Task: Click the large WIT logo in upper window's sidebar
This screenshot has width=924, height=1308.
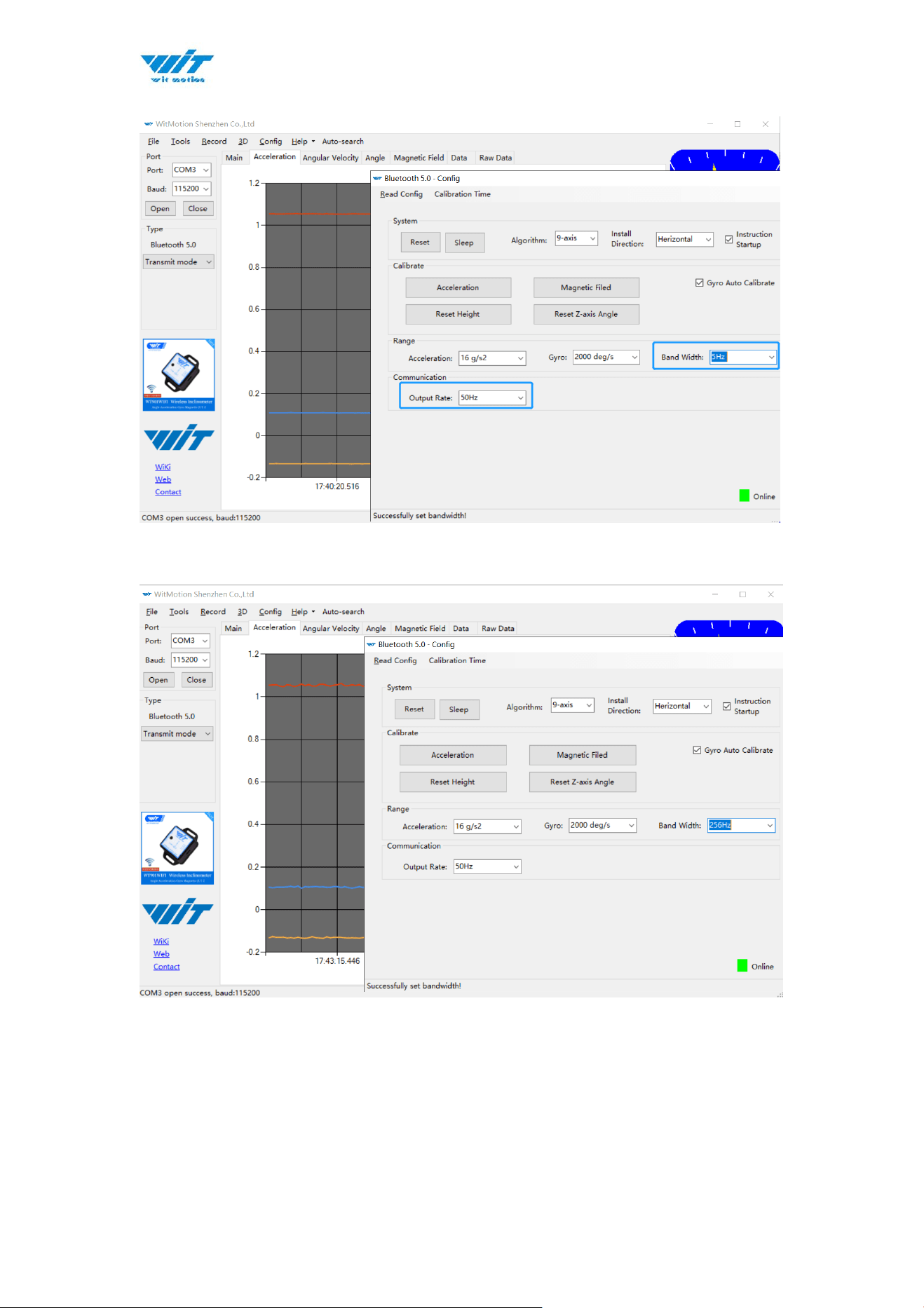Action: point(179,437)
